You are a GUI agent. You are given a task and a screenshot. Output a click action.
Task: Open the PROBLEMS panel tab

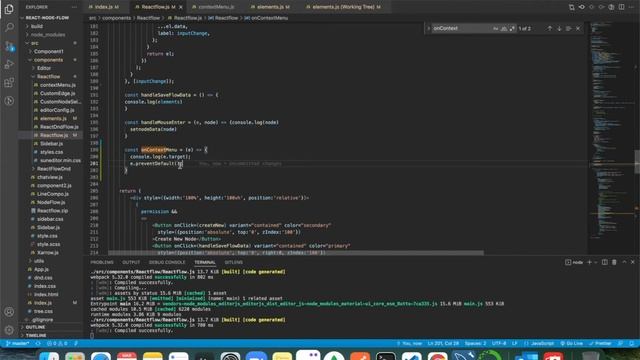tap(102, 262)
